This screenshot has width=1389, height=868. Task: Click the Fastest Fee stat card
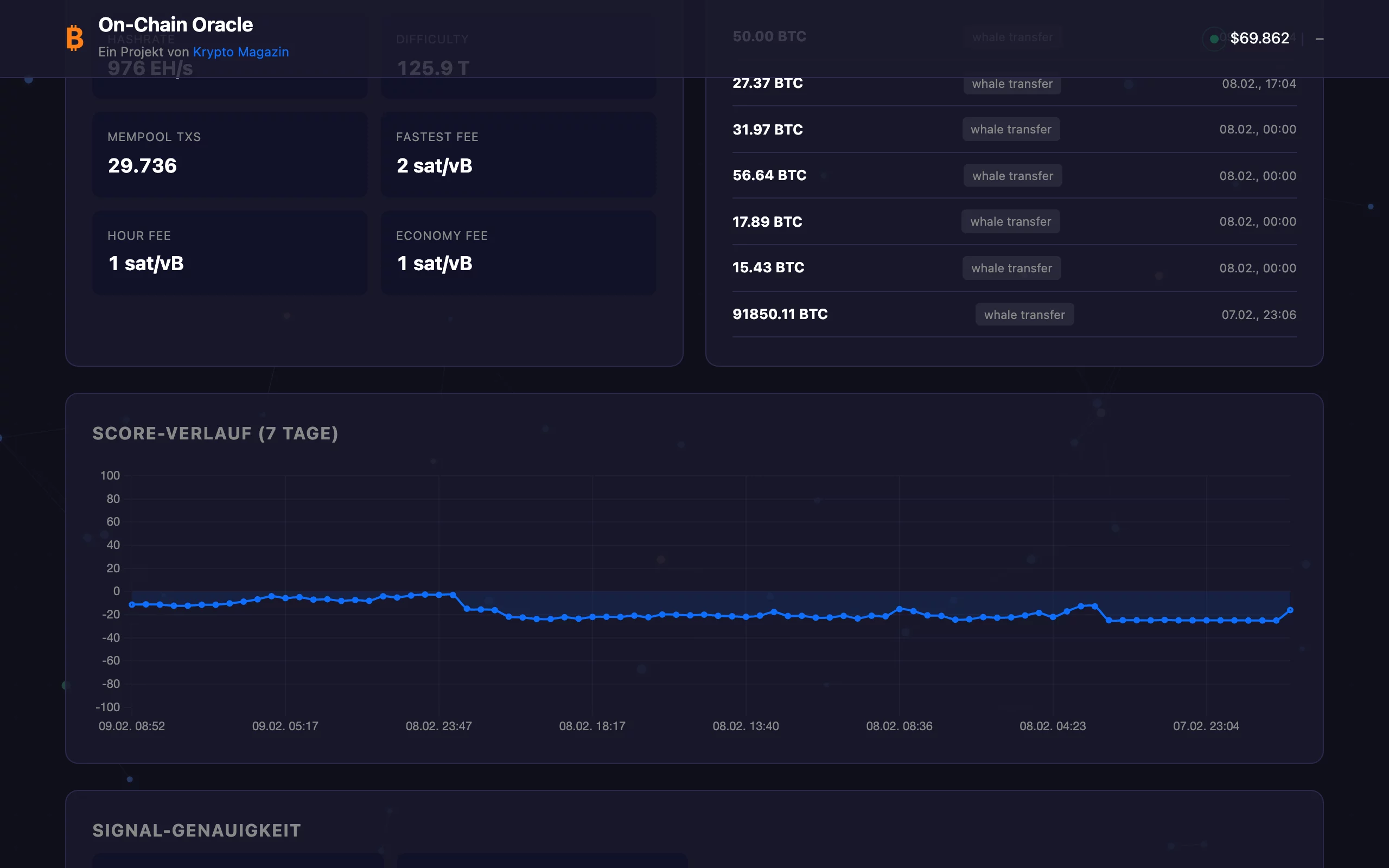(518, 154)
